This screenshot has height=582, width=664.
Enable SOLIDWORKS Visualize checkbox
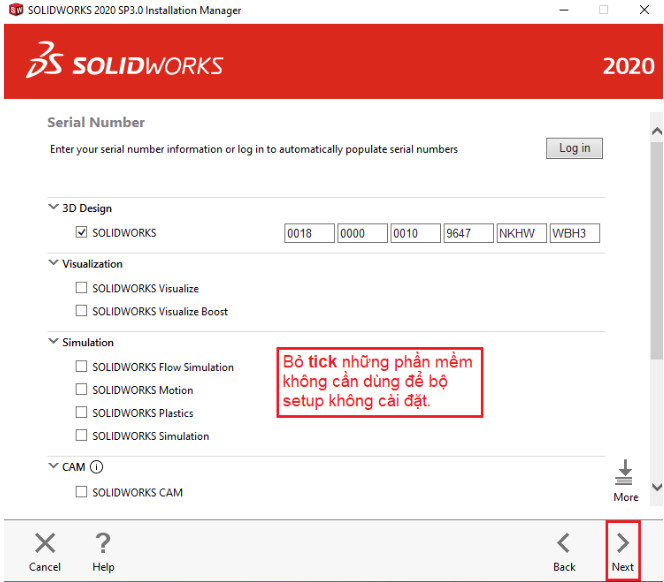82,288
